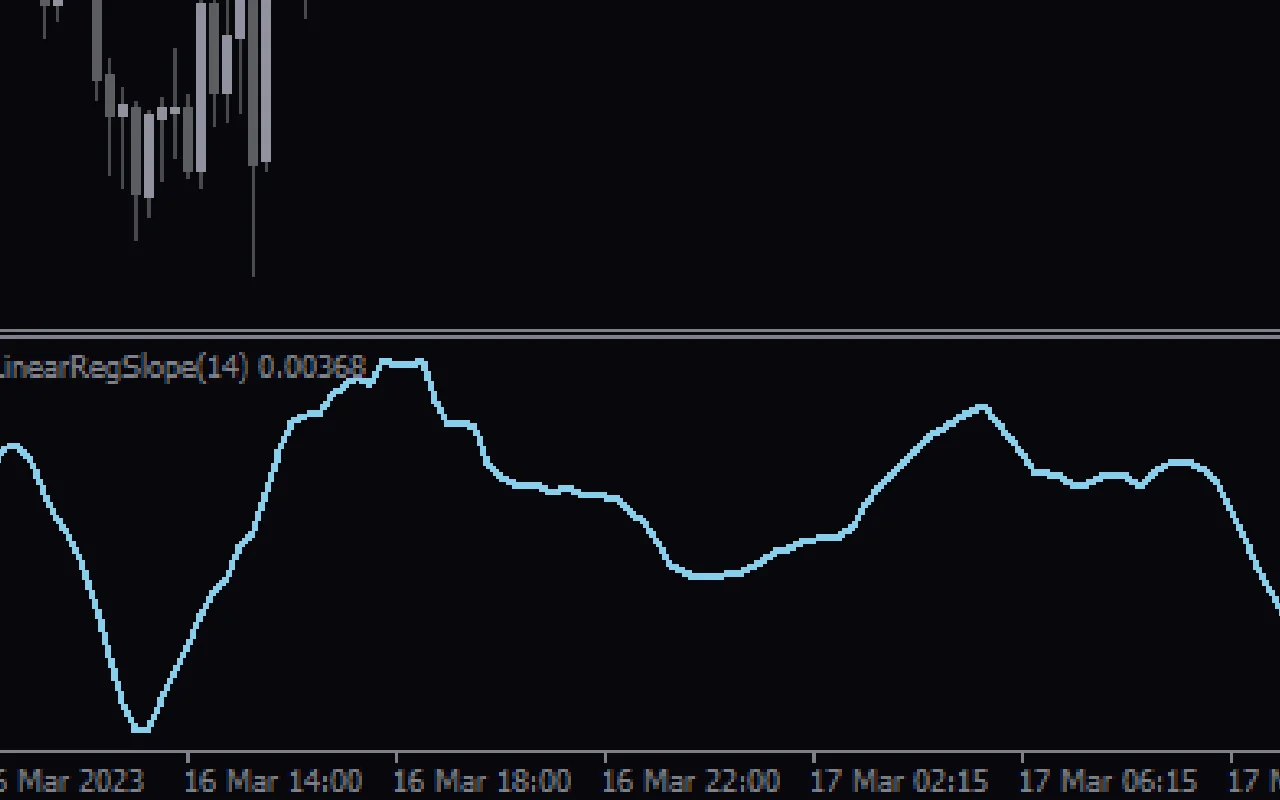Click the 16 Mar 22:00 axis marker

point(690,781)
